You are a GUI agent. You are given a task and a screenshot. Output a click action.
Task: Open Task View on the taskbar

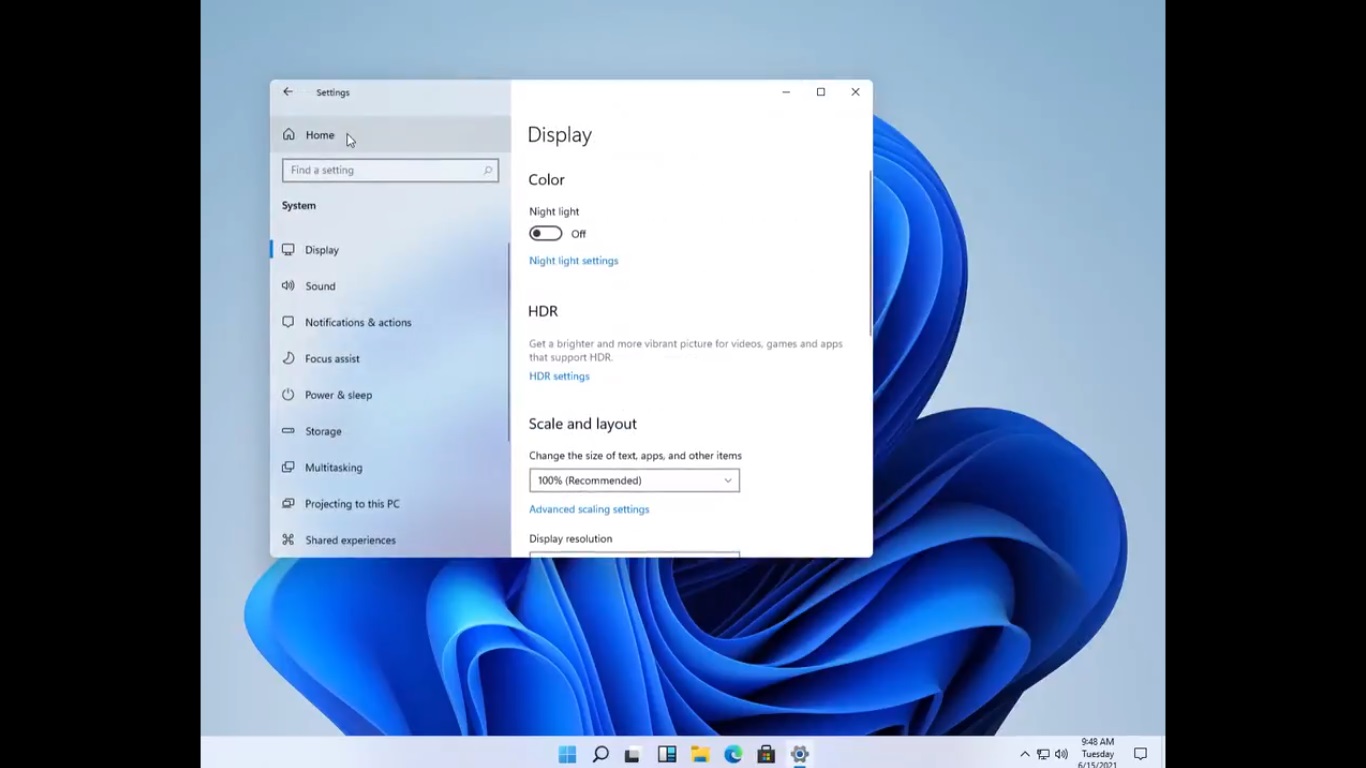click(633, 754)
